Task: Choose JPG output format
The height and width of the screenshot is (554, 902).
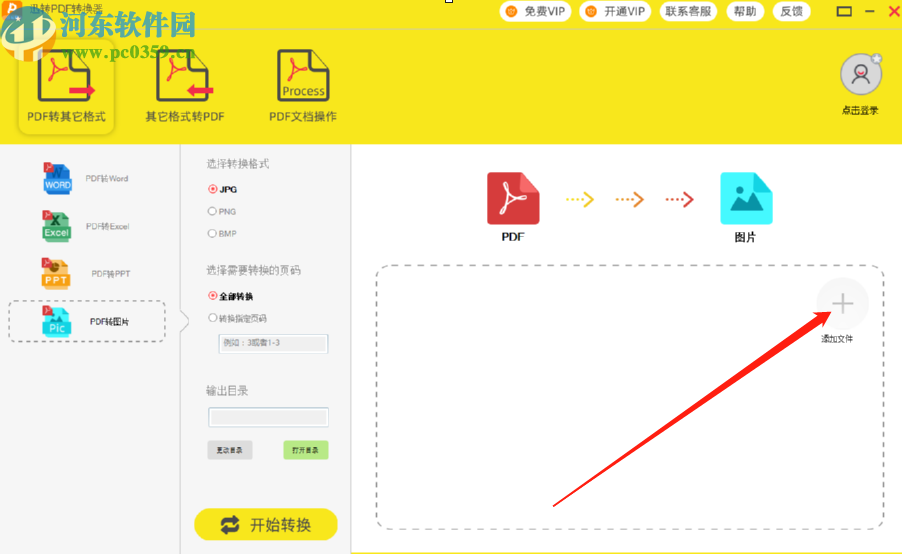Action: (222, 189)
